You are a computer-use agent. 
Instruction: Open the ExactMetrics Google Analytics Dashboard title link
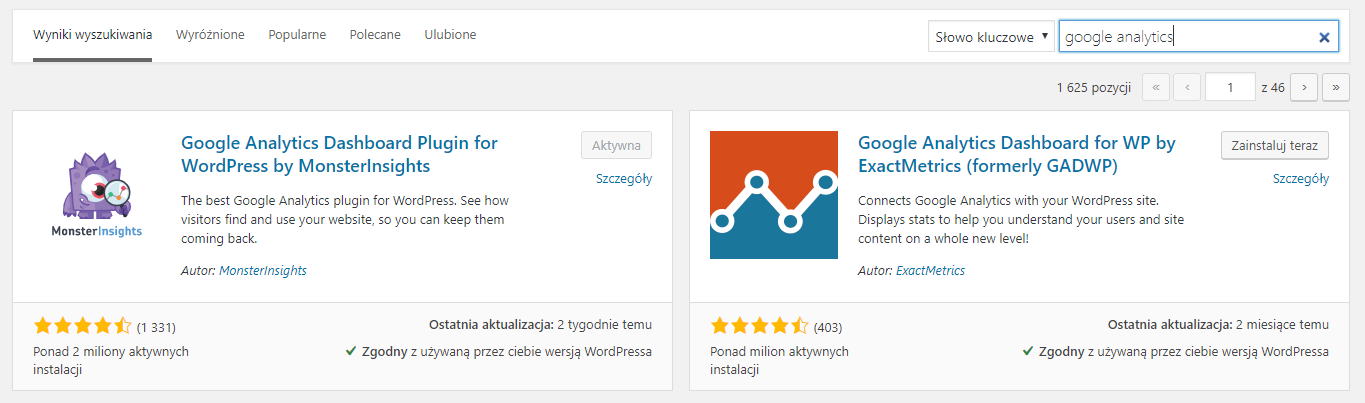1016,154
